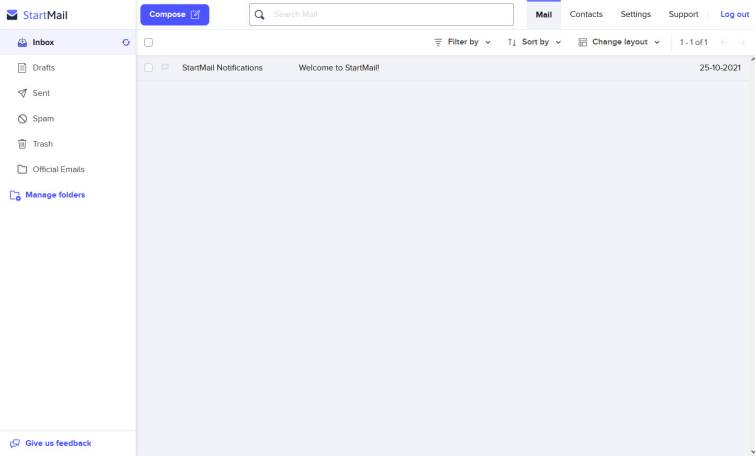Click the Sort by arrows icon
The height and width of the screenshot is (456, 755).
[512, 42]
